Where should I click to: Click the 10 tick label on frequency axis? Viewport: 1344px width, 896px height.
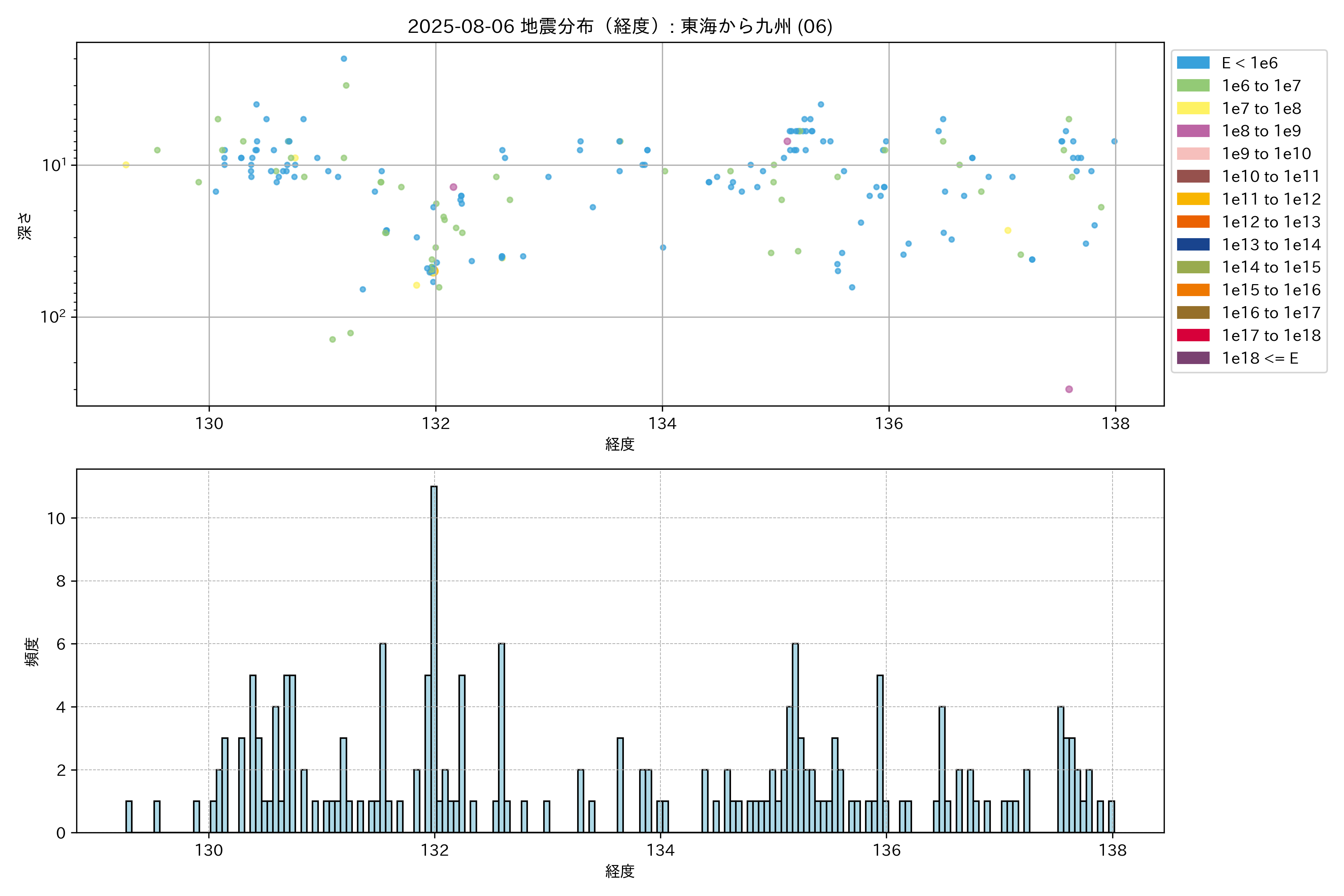tap(56, 518)
